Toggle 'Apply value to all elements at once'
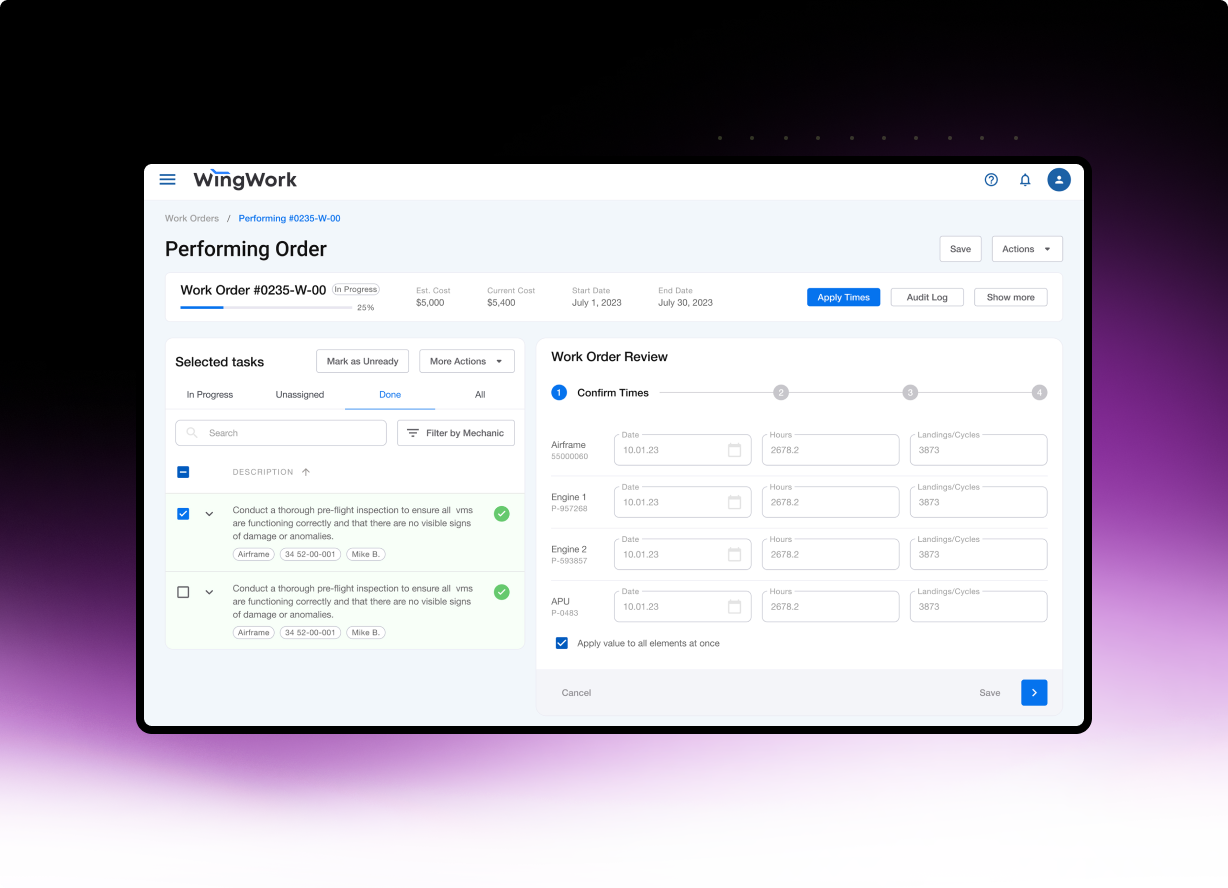Screen dimensions: 1228x888 point(562,643)
